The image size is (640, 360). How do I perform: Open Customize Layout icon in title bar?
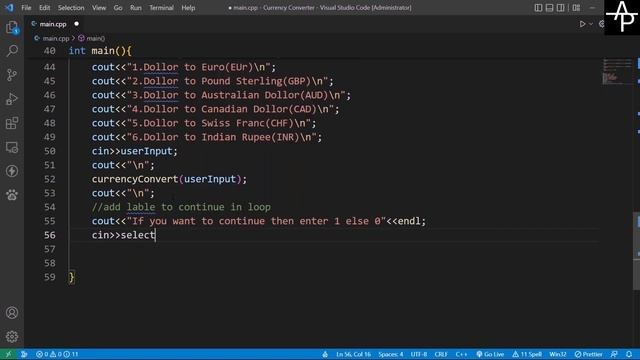pyautogui.click(x=576, y=8)
